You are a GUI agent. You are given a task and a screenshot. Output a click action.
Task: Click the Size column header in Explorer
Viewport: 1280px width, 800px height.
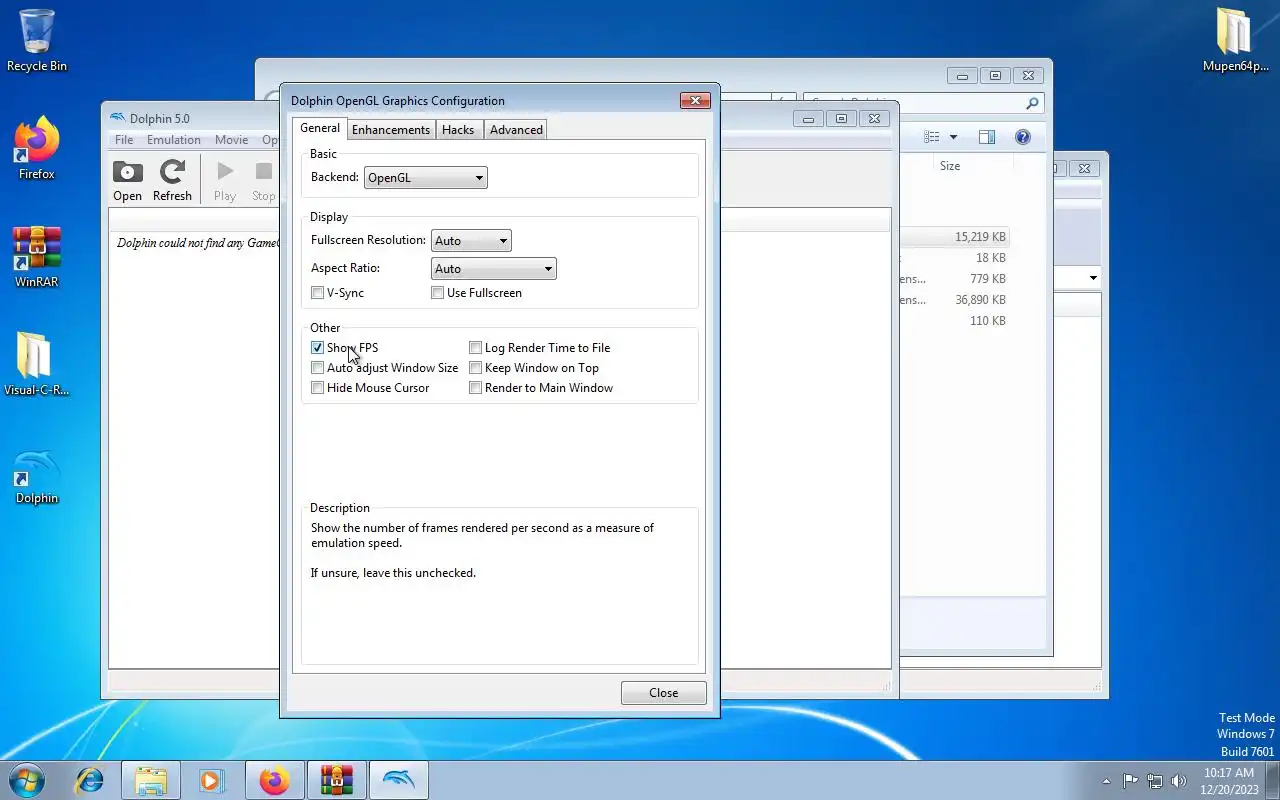(950, 166)
